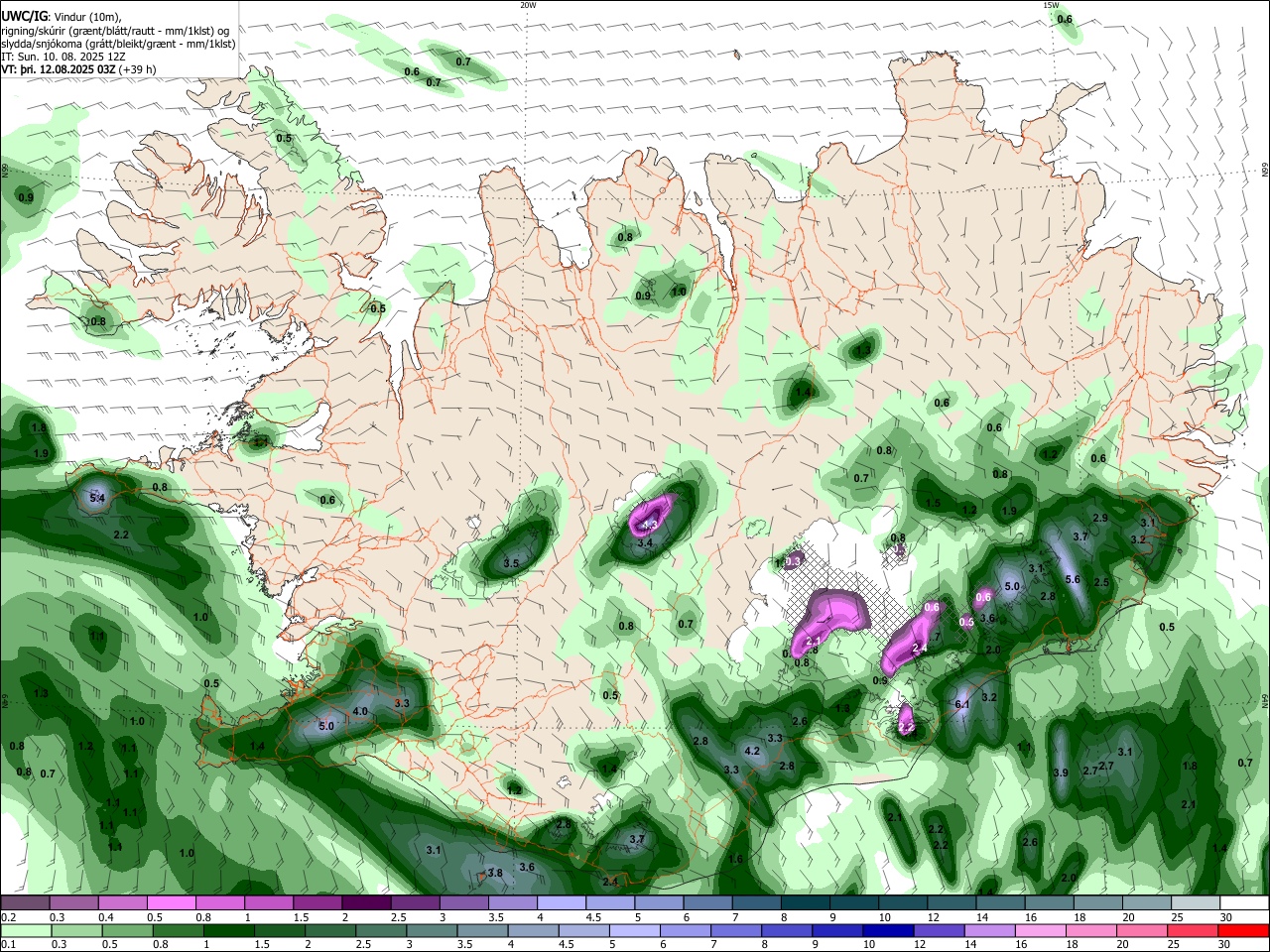Click the 0.2 label on snow scale
The image size is (1270, 952).
coord(7,917)
